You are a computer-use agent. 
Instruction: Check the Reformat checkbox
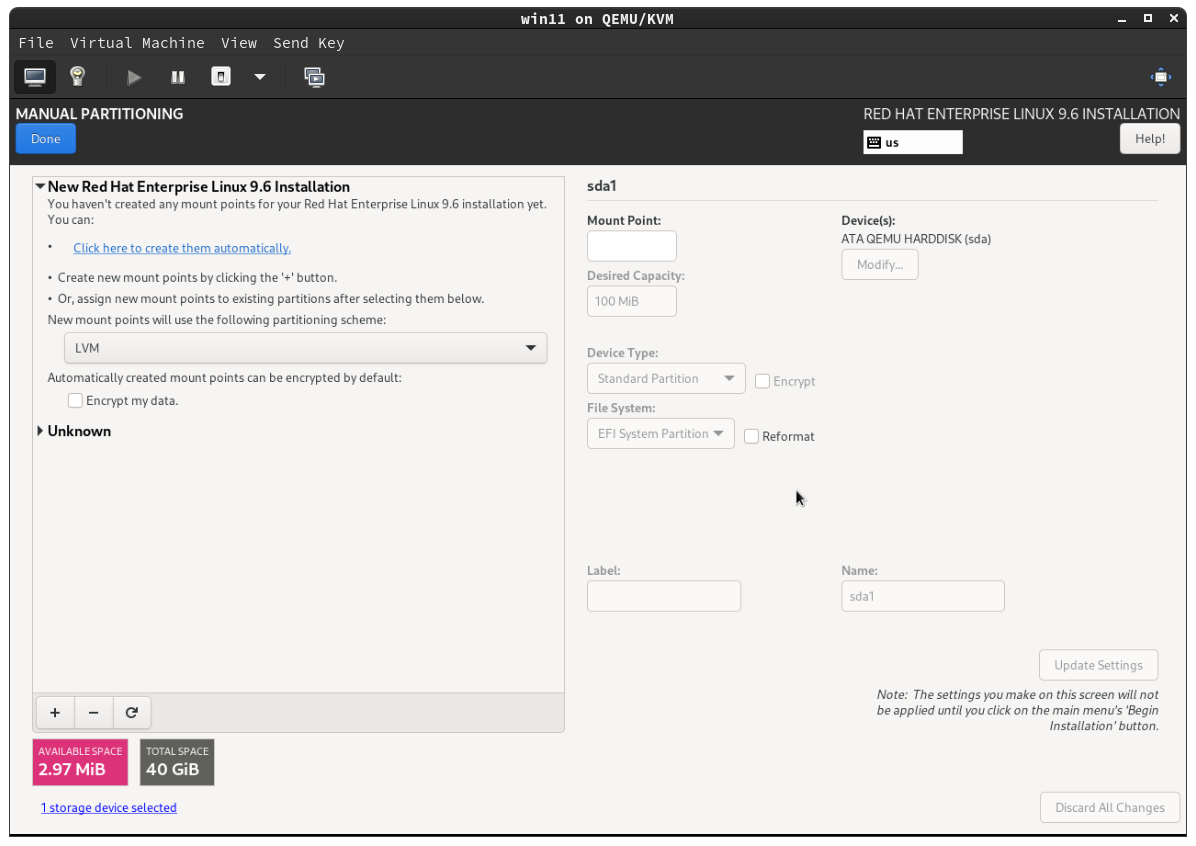(x=751, y=436)
